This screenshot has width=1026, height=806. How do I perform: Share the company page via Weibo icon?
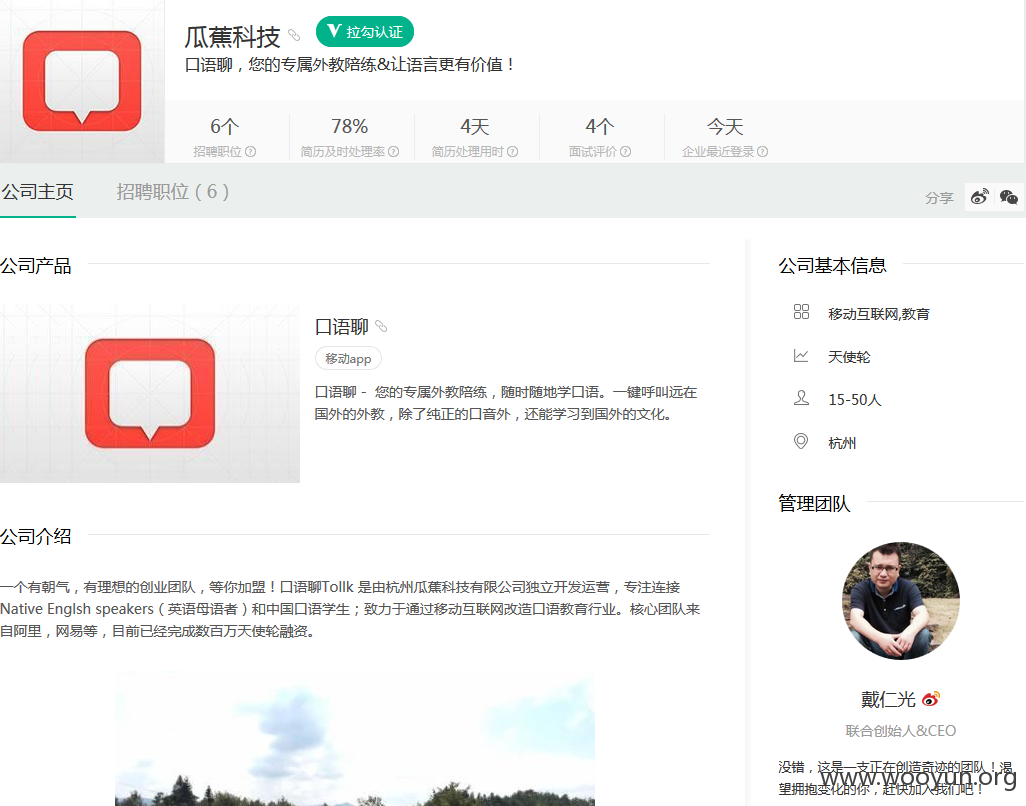[980, 197]
